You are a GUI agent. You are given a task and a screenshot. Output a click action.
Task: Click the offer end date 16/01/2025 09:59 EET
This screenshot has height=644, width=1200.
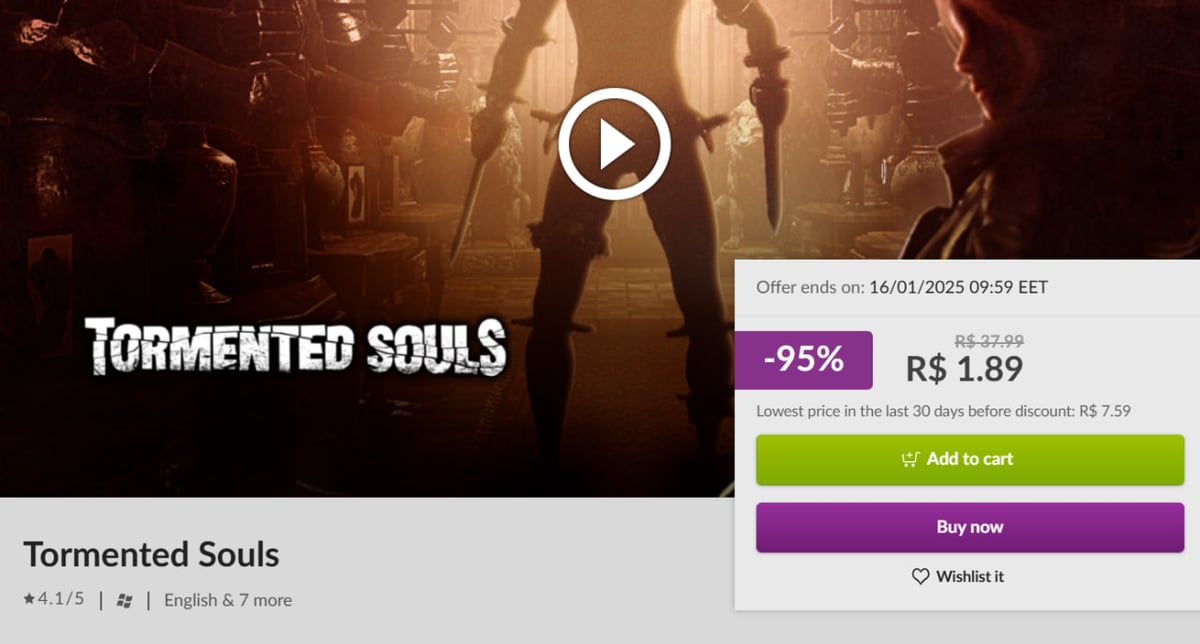(x=958, y=287)
